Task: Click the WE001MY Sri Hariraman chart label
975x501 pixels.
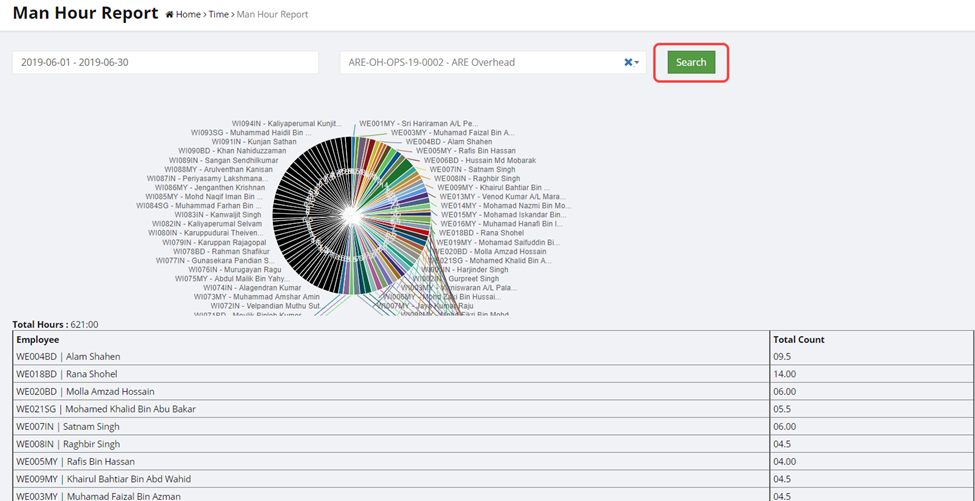Action: click(418, 123)
